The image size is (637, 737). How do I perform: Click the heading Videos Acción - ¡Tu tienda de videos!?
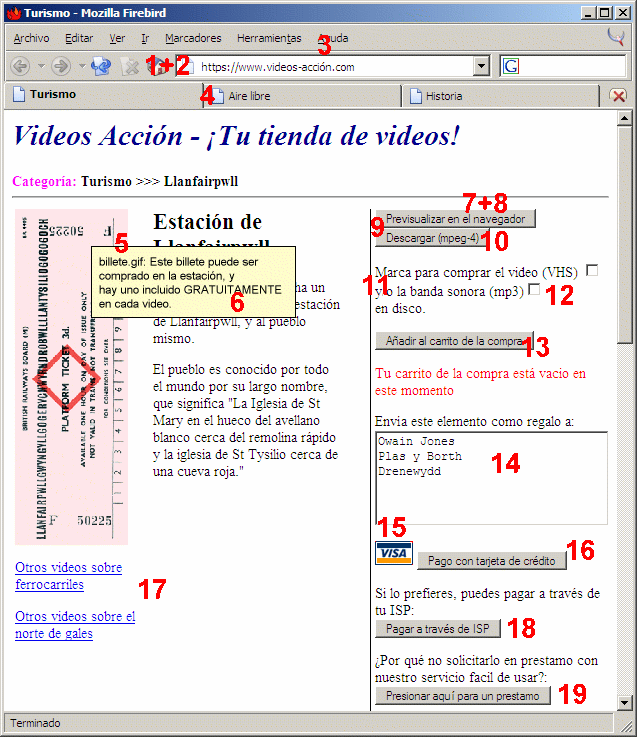pyautogui.click(x=236, y=136)
